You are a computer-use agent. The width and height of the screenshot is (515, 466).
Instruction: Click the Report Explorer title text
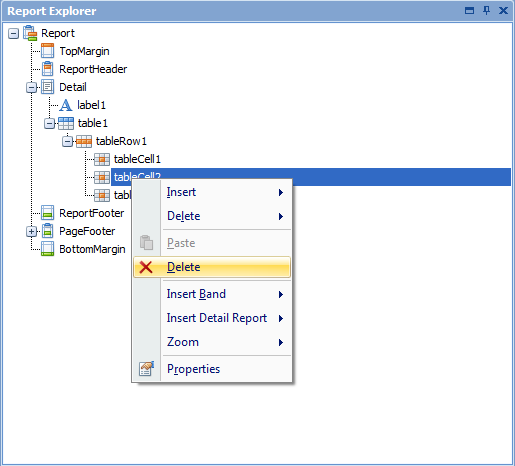52,11
